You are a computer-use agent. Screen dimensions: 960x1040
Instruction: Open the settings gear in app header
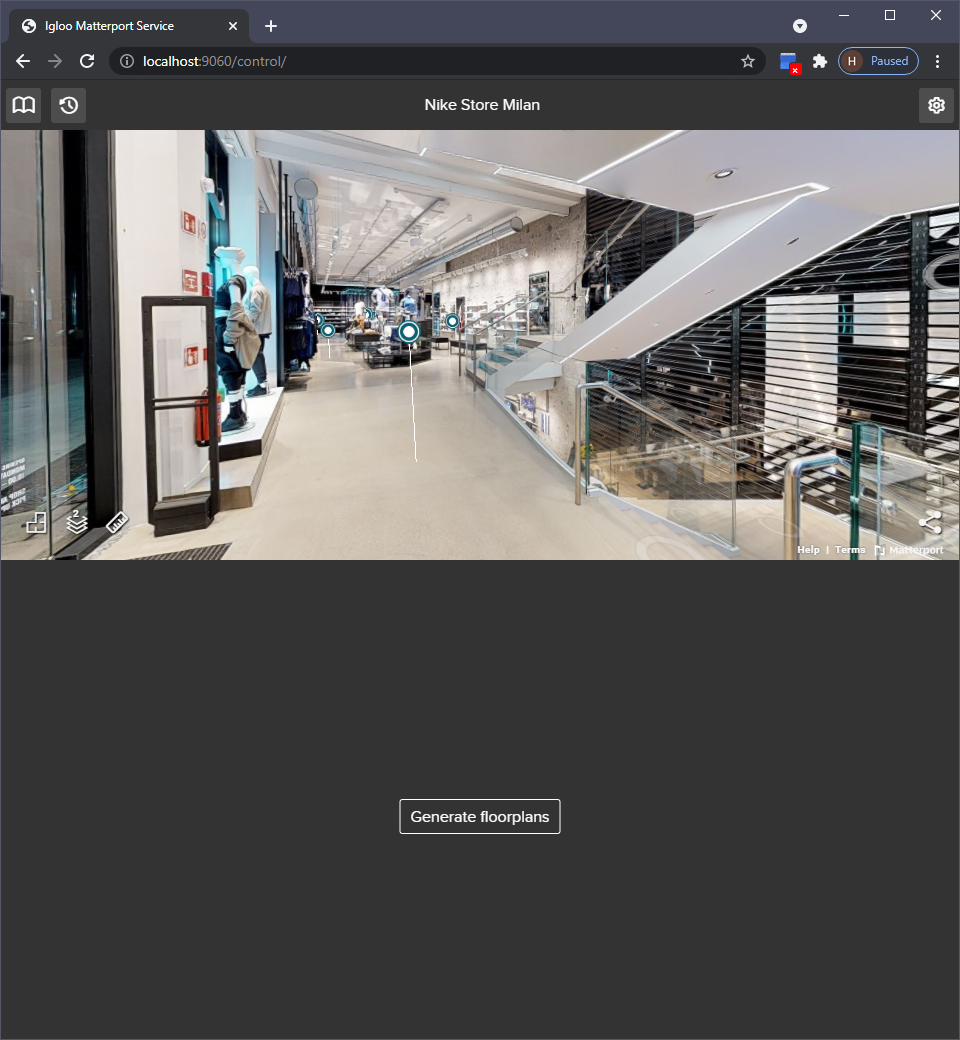[x=936, y=105]
